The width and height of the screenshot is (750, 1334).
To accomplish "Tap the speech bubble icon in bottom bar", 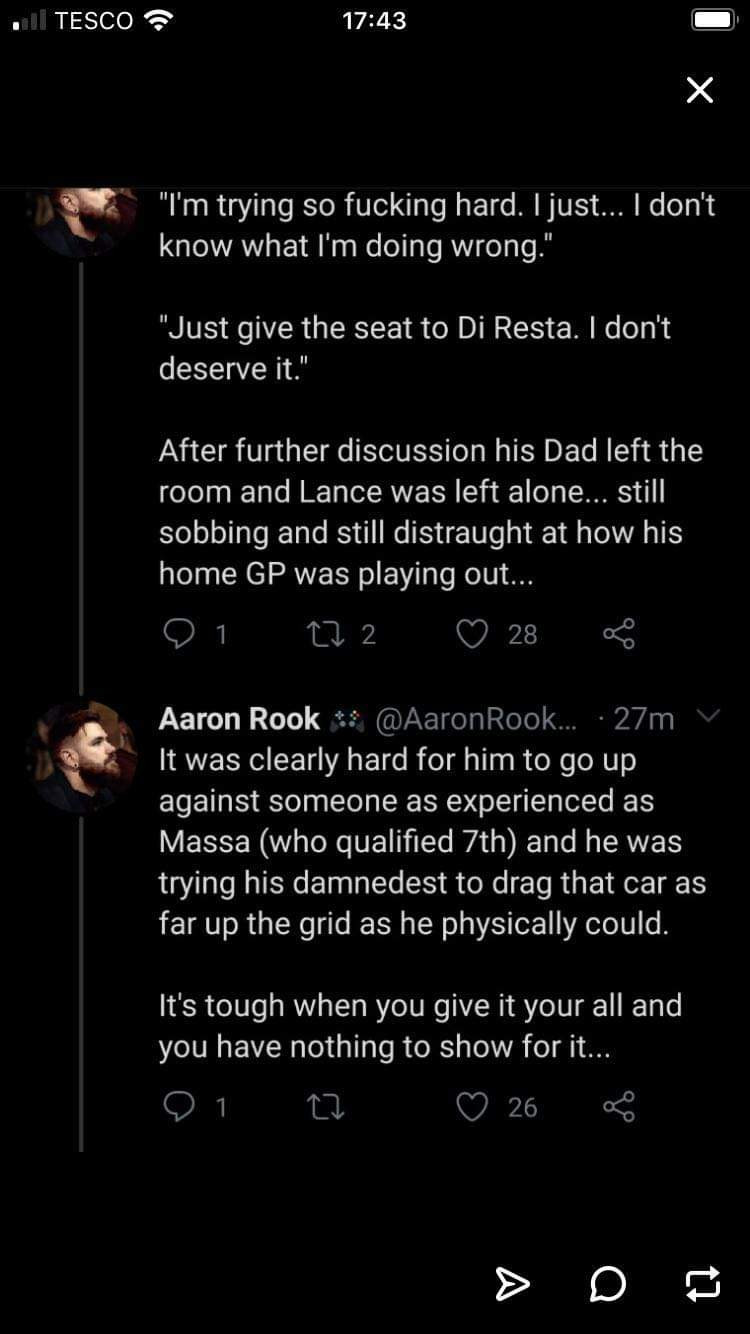I will tap(608, 1284).
